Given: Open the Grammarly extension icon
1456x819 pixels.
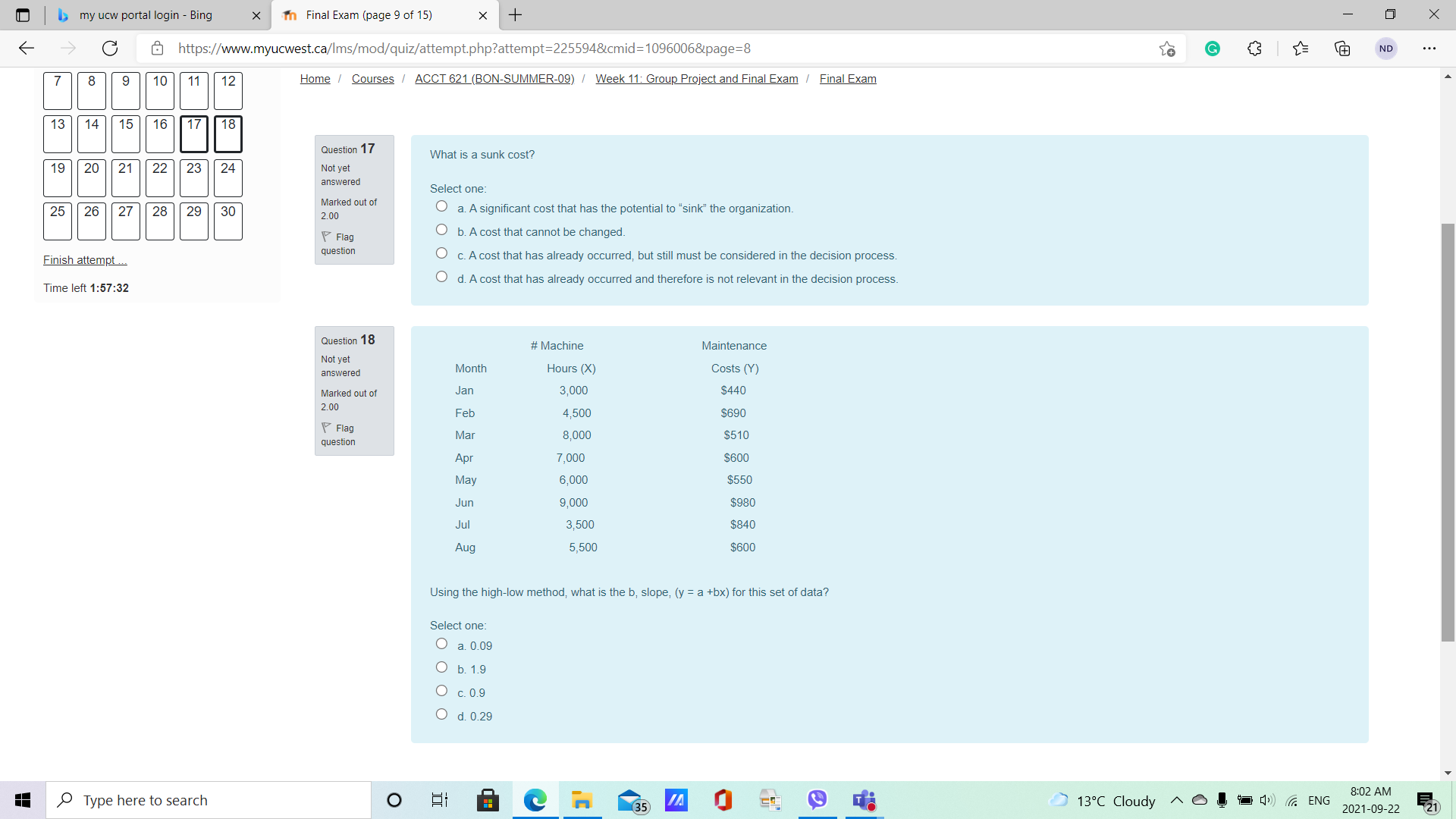Looking at the screenshot, I should click(1213, 49).
